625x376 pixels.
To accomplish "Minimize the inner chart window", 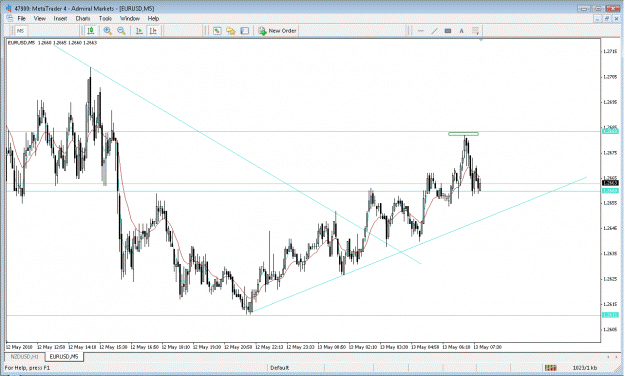I will coord(597,18).
